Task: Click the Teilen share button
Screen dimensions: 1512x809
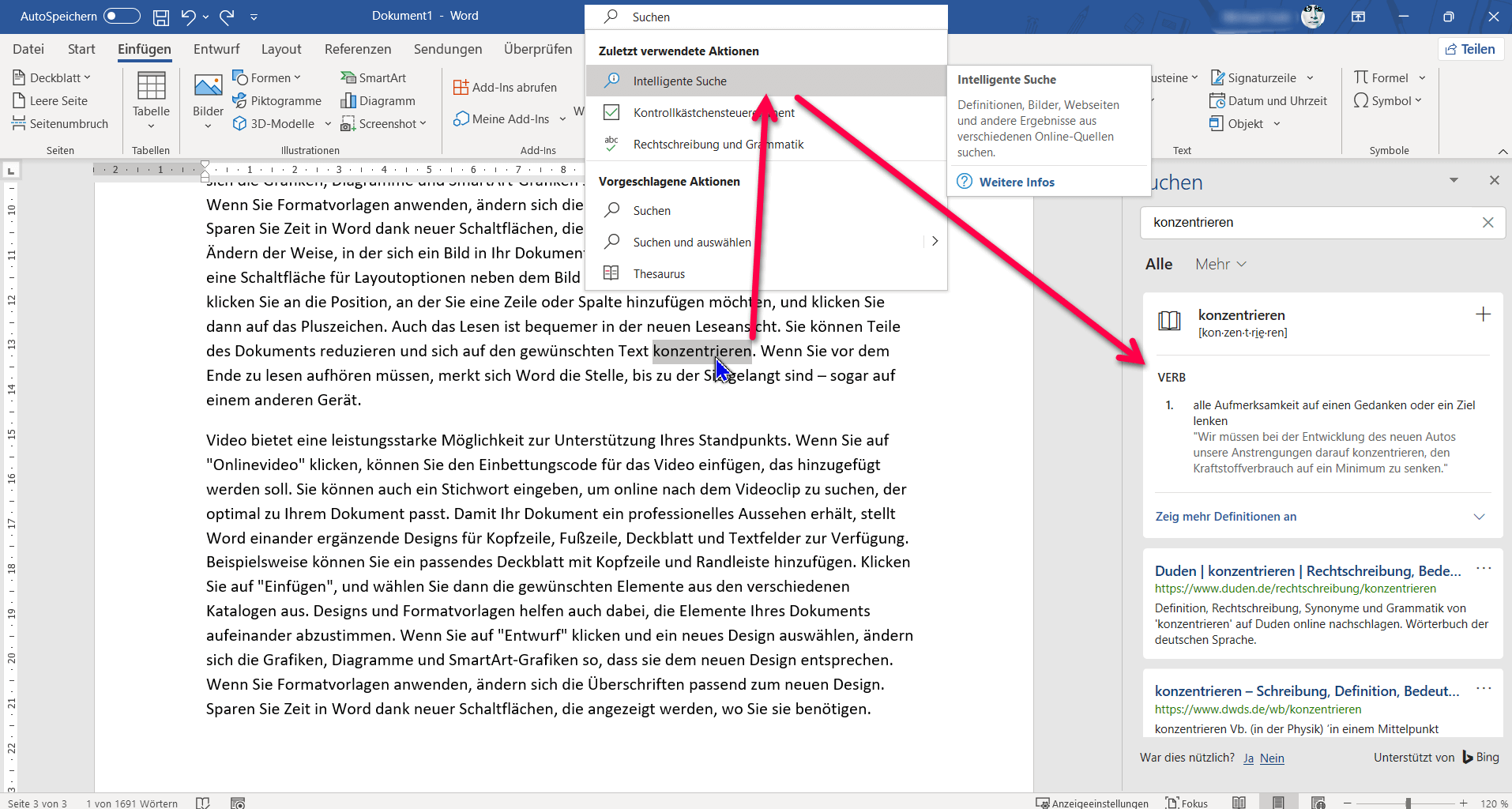Action: (1470, 49)
